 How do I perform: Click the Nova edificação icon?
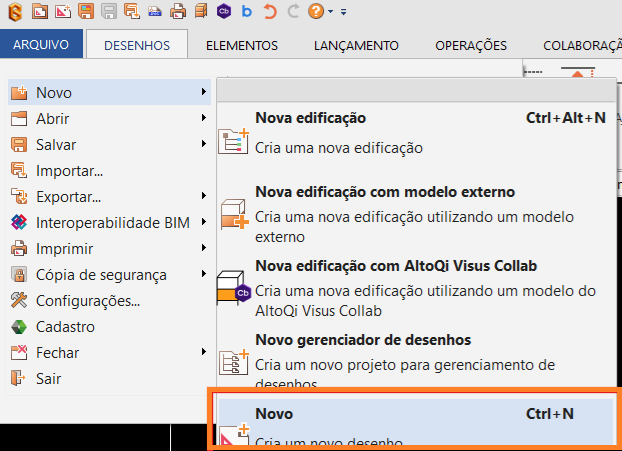point(233,139)
